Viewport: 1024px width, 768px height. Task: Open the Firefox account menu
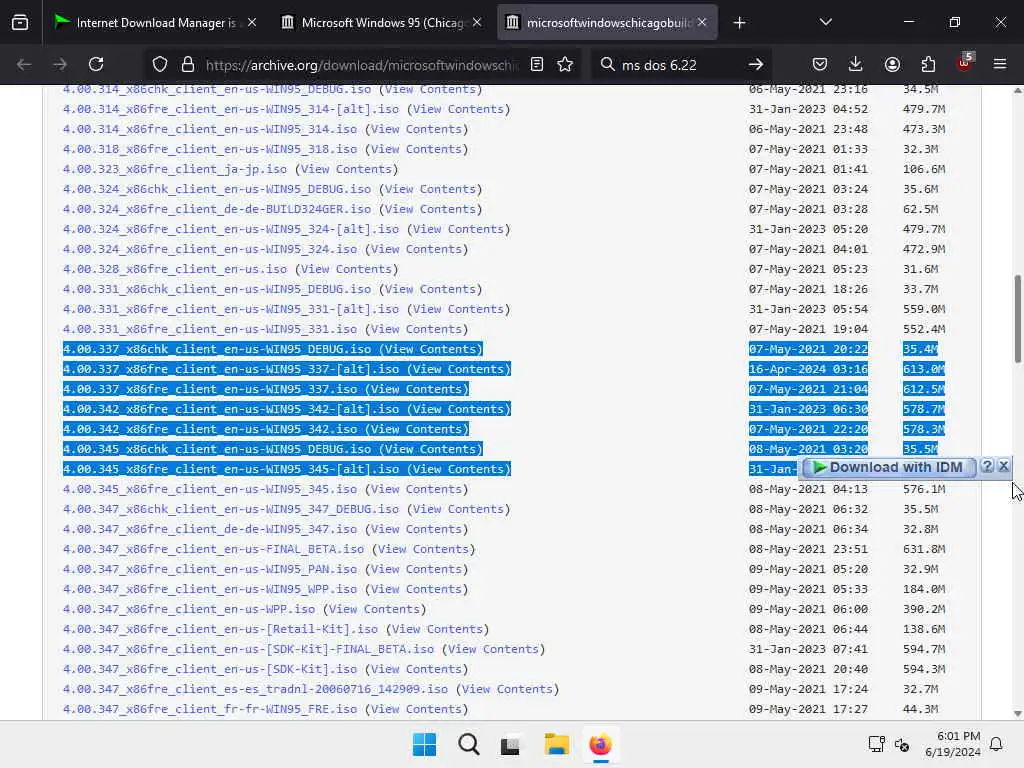click(x=892, y=64)
